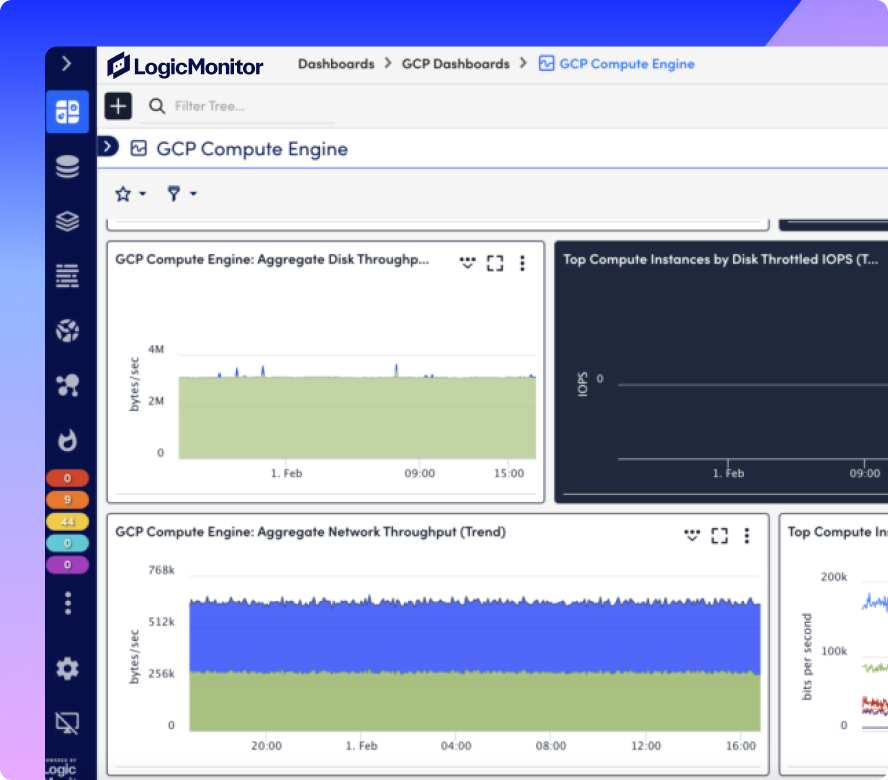
Task: Open the filter funnel dropdown
Action: [x=181, y=194]
